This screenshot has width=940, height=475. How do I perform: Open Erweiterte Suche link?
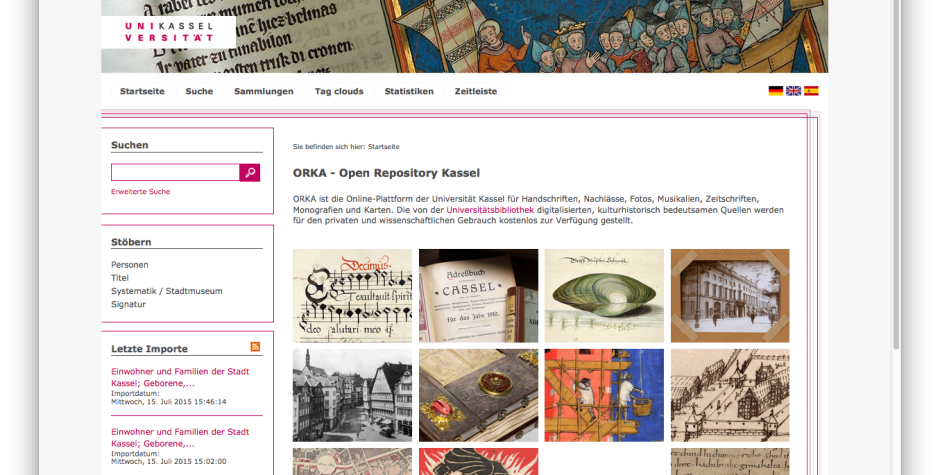click(x=140, y=191)
